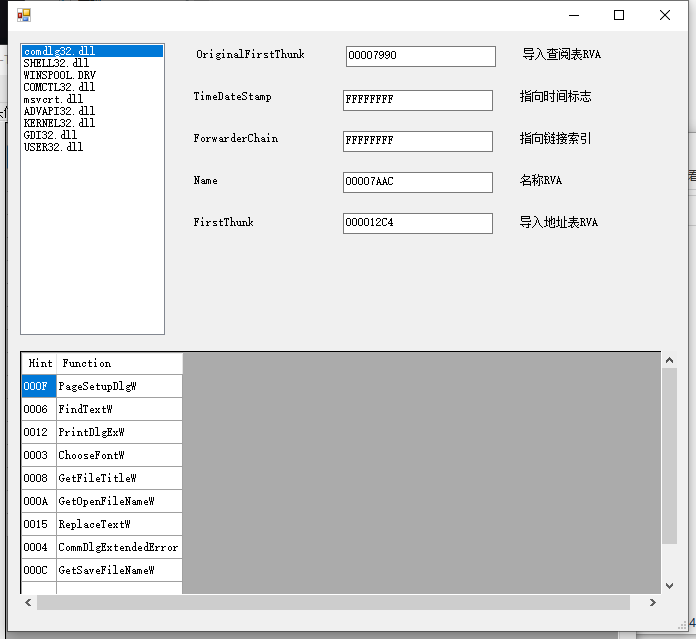
Task: Select KERNEL32.dll in the DLL list
Action: [92, 123]
